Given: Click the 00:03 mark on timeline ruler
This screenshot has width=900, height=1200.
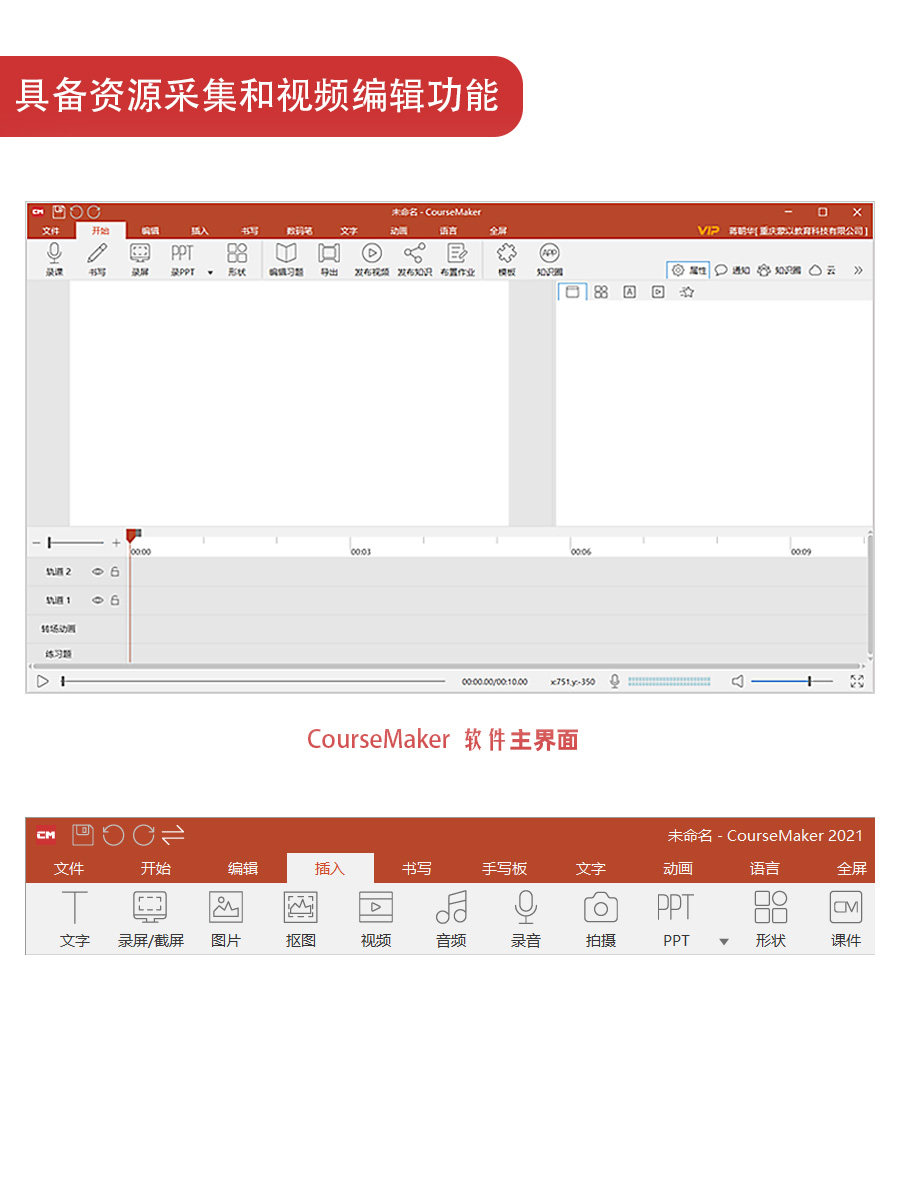Looking at the screenshot, I should [x=361, y=551].
